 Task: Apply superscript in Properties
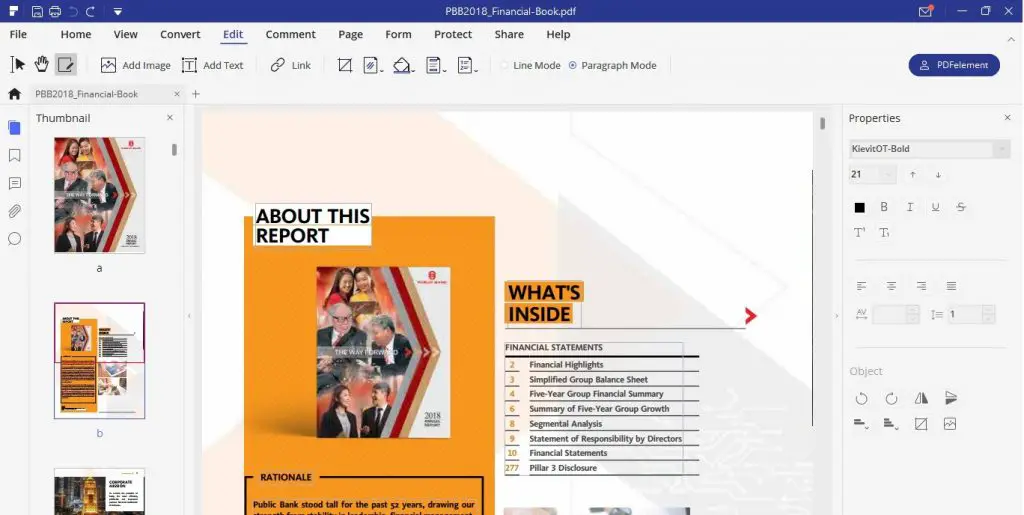(x=859, y=232)
